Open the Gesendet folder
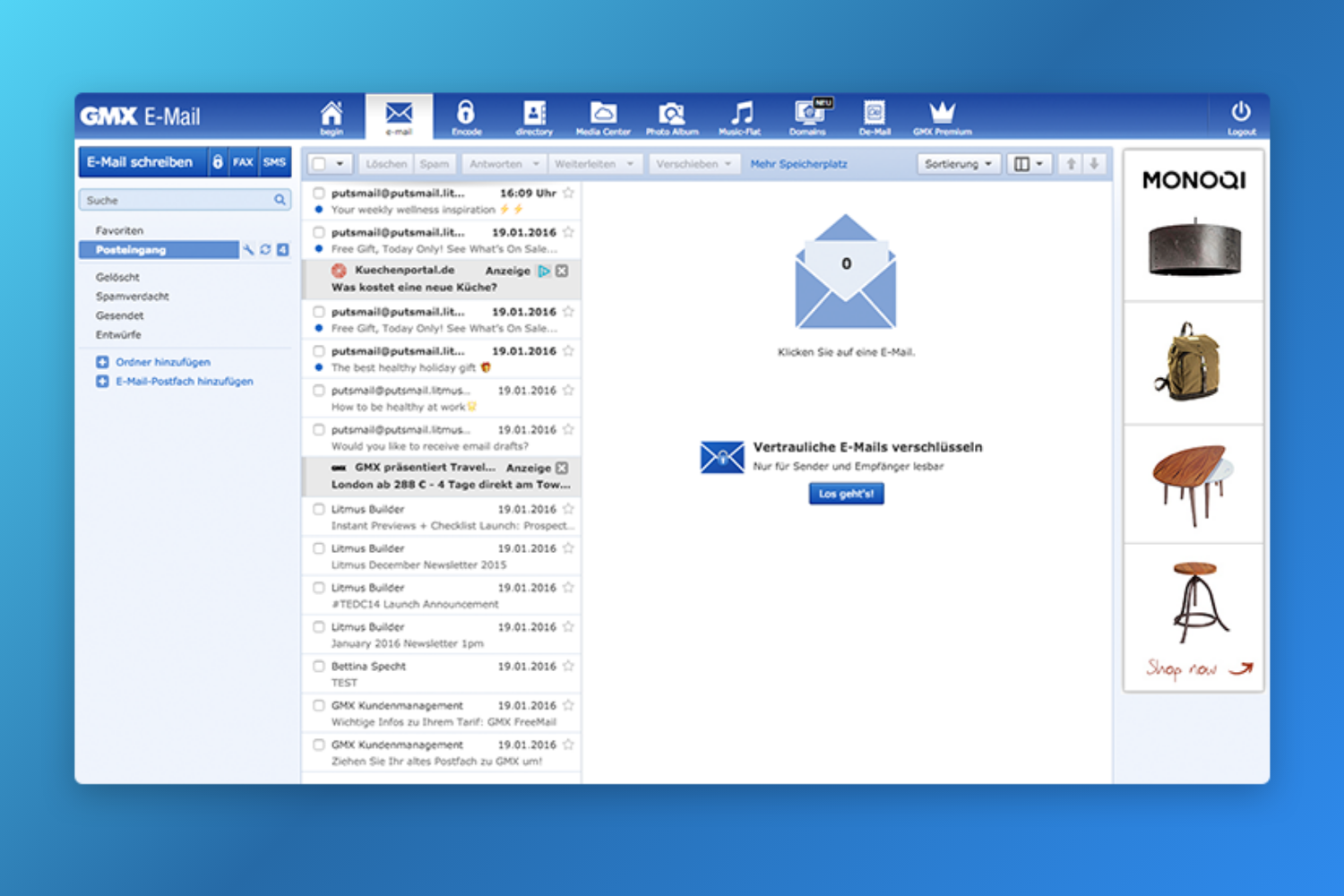This screenshot has width=1344, height=896. [x=119, y=315]
